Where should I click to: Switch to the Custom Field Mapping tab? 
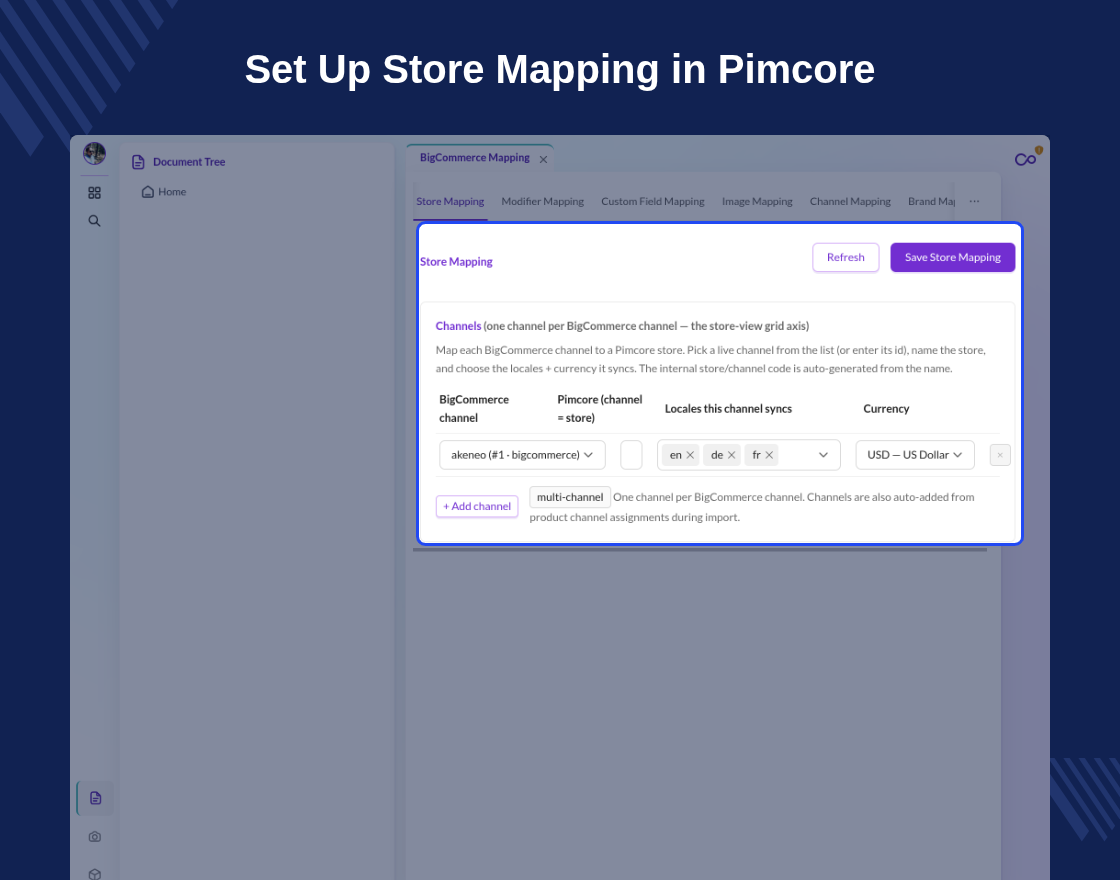coord(653,201)
